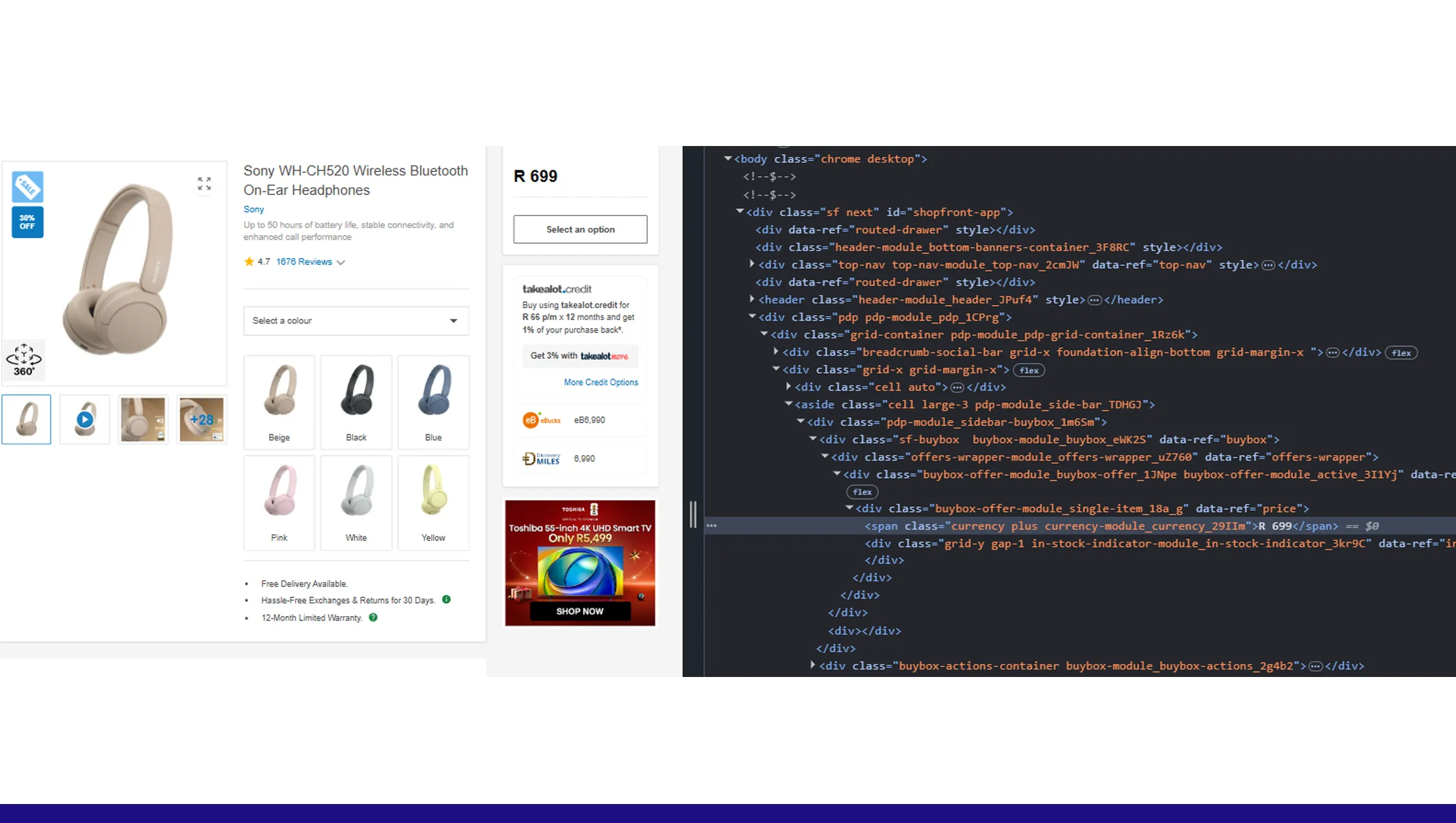The width and height of the screenshot is (1456, 823).
Task: Choose the Black headphones colour
Action: (356, 401)
